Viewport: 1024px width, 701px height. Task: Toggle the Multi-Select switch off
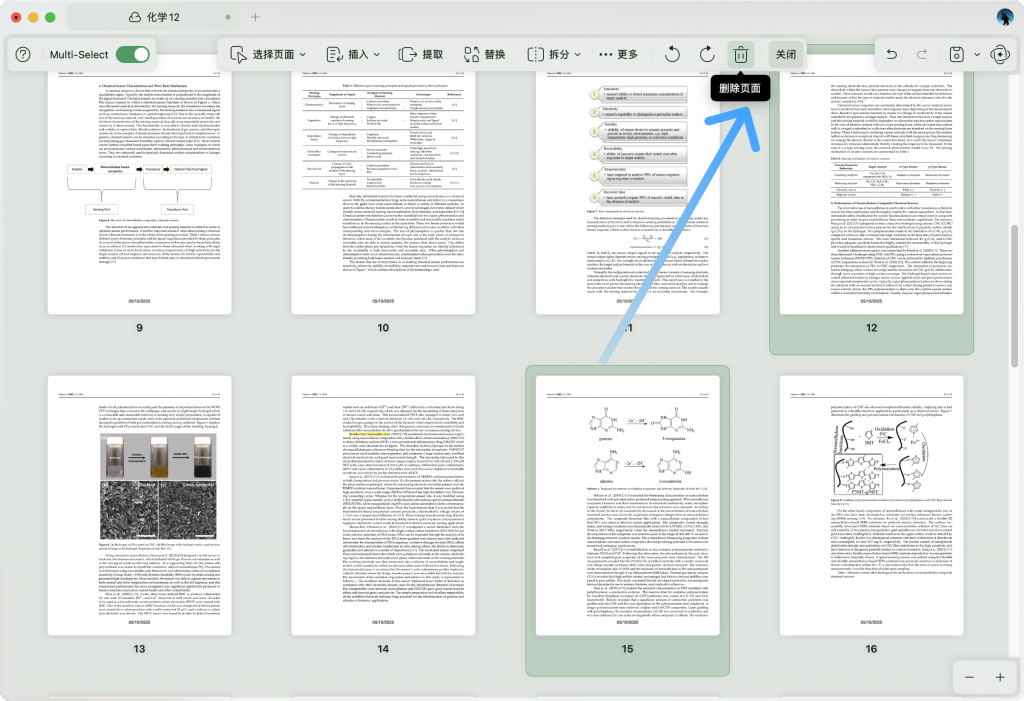coord(133,54)
